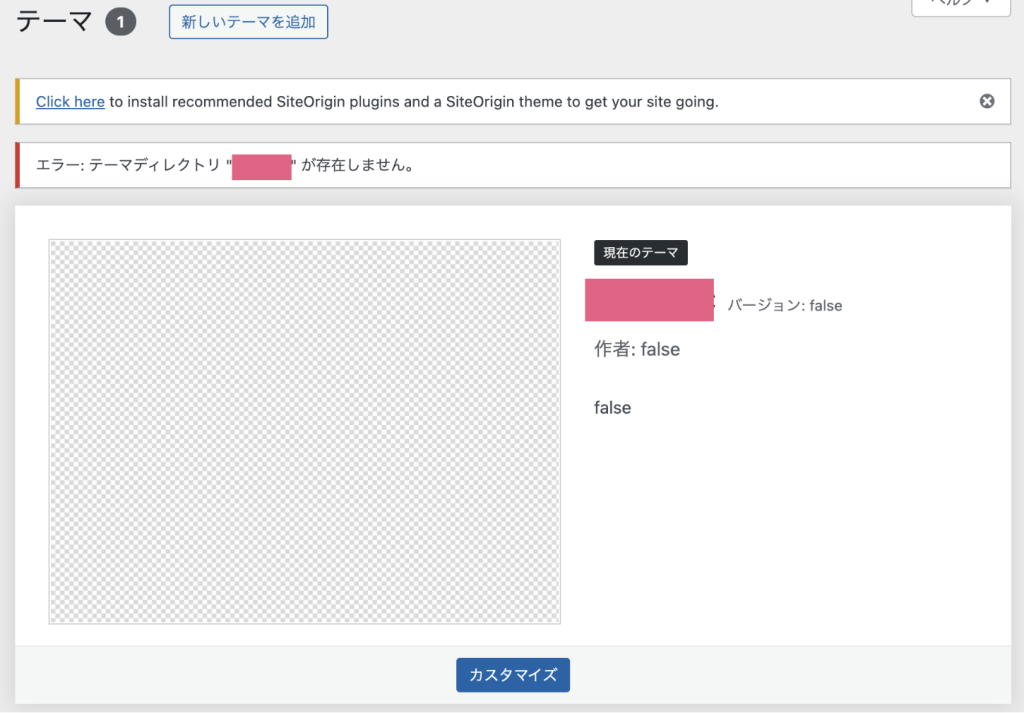
Task: Click the テーマ page heading
Action: (x=56, y=22)
